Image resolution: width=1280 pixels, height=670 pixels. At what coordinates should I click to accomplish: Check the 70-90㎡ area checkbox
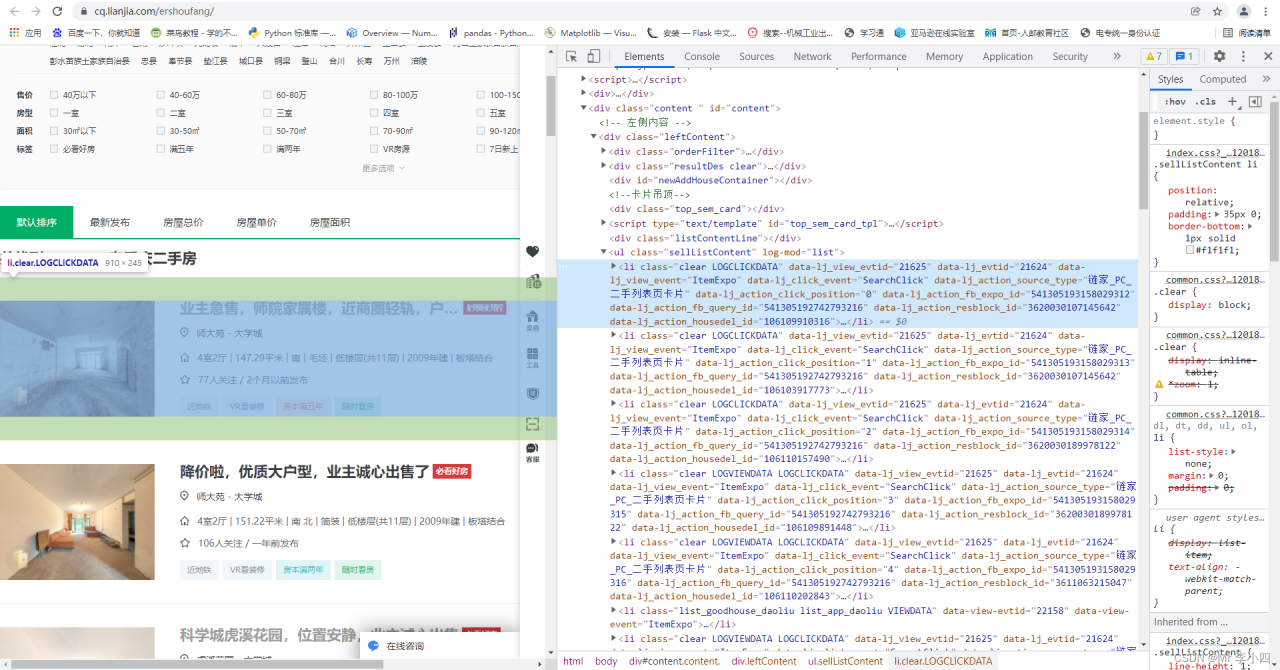tap(374, 131)
